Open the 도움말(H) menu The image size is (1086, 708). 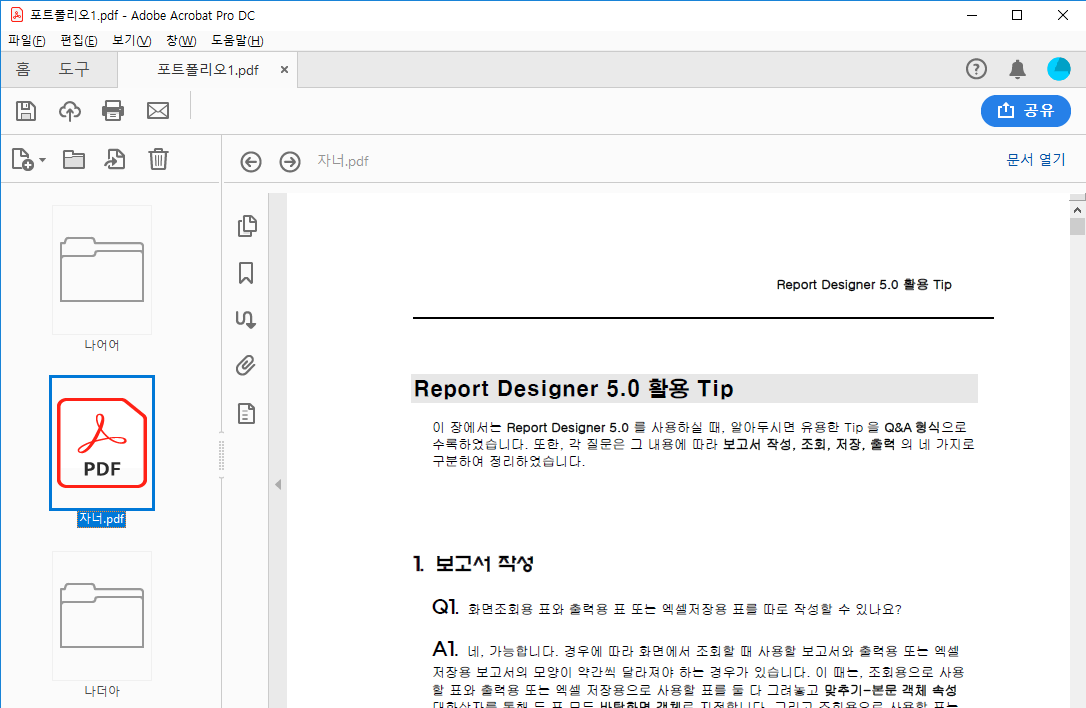click(x=238, y=41)
